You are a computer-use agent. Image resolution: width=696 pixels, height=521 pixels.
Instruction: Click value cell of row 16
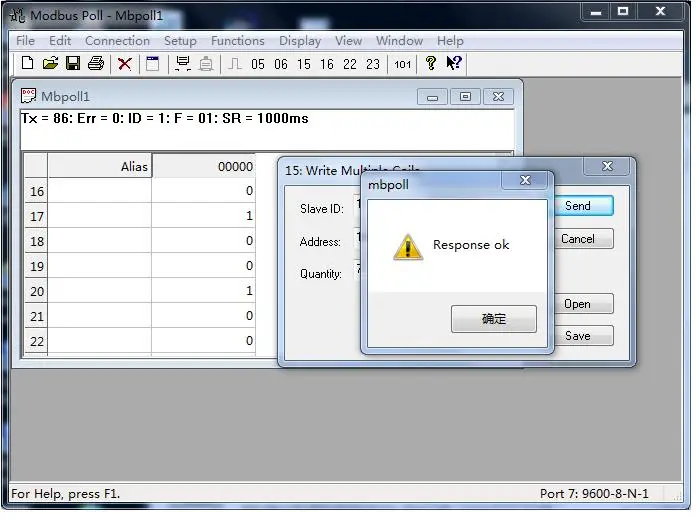(204, 191)
